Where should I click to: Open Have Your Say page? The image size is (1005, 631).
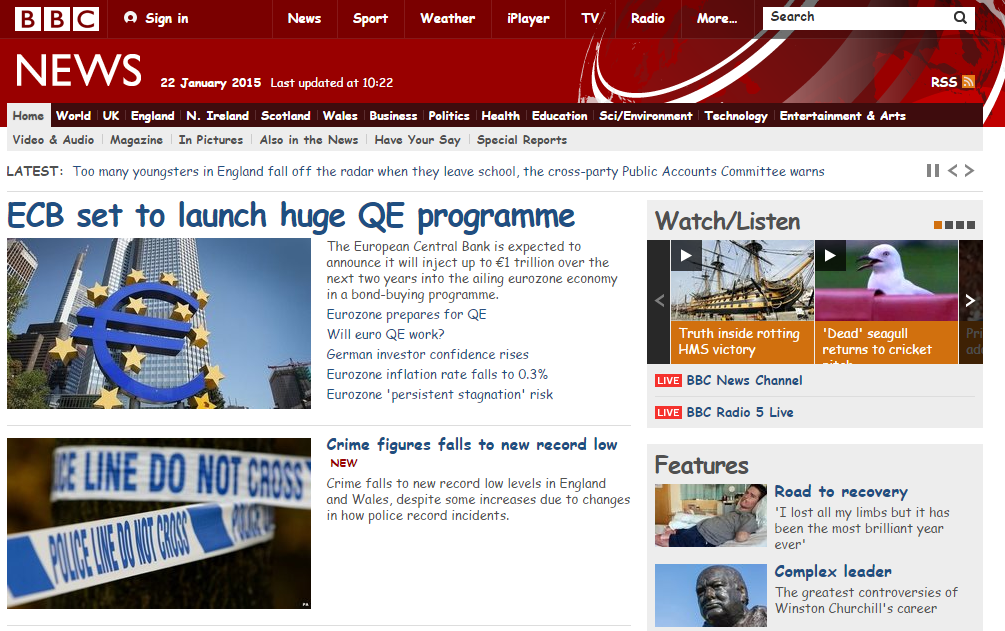point(417,140)
